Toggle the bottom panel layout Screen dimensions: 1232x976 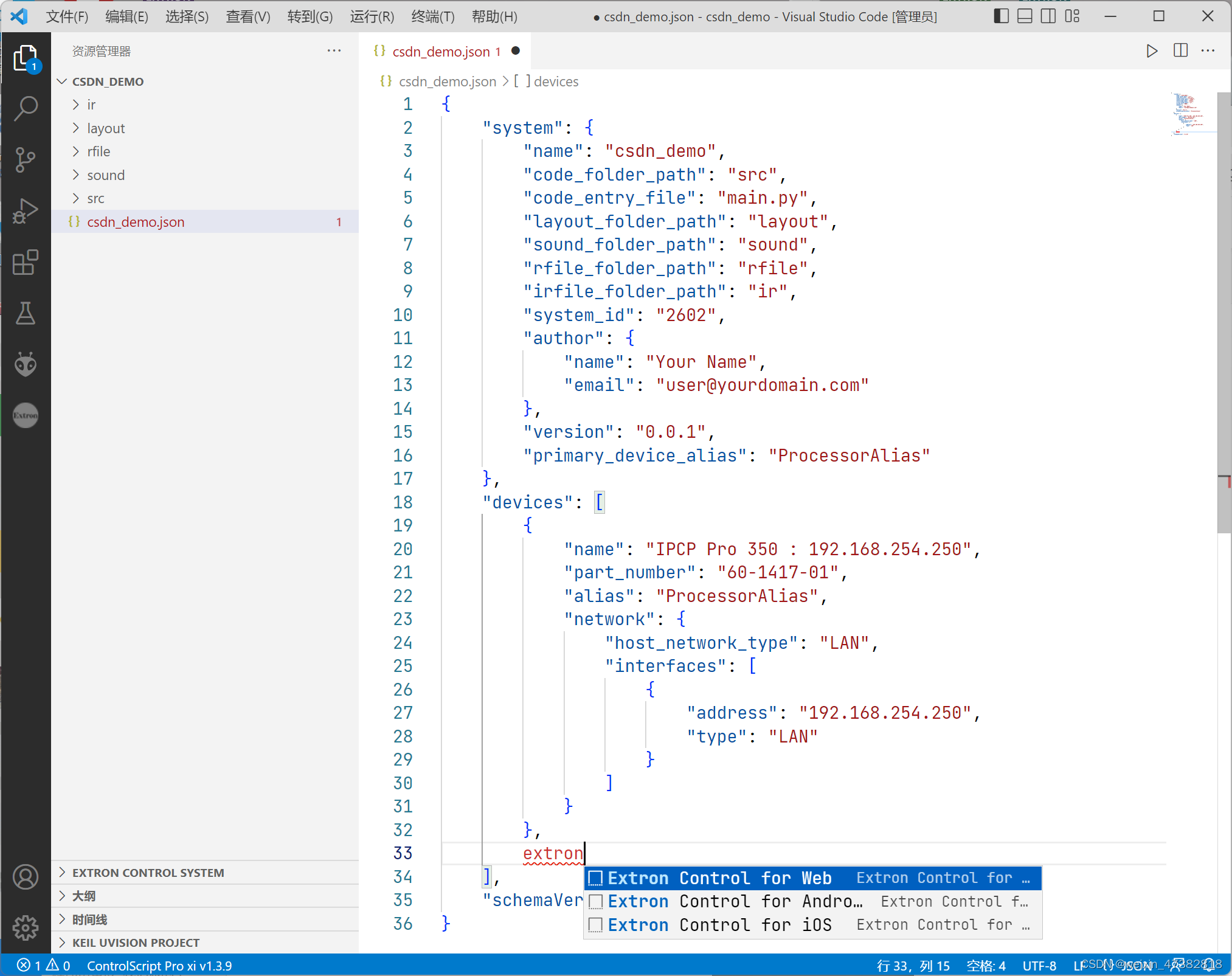(x=1025, y=16)
